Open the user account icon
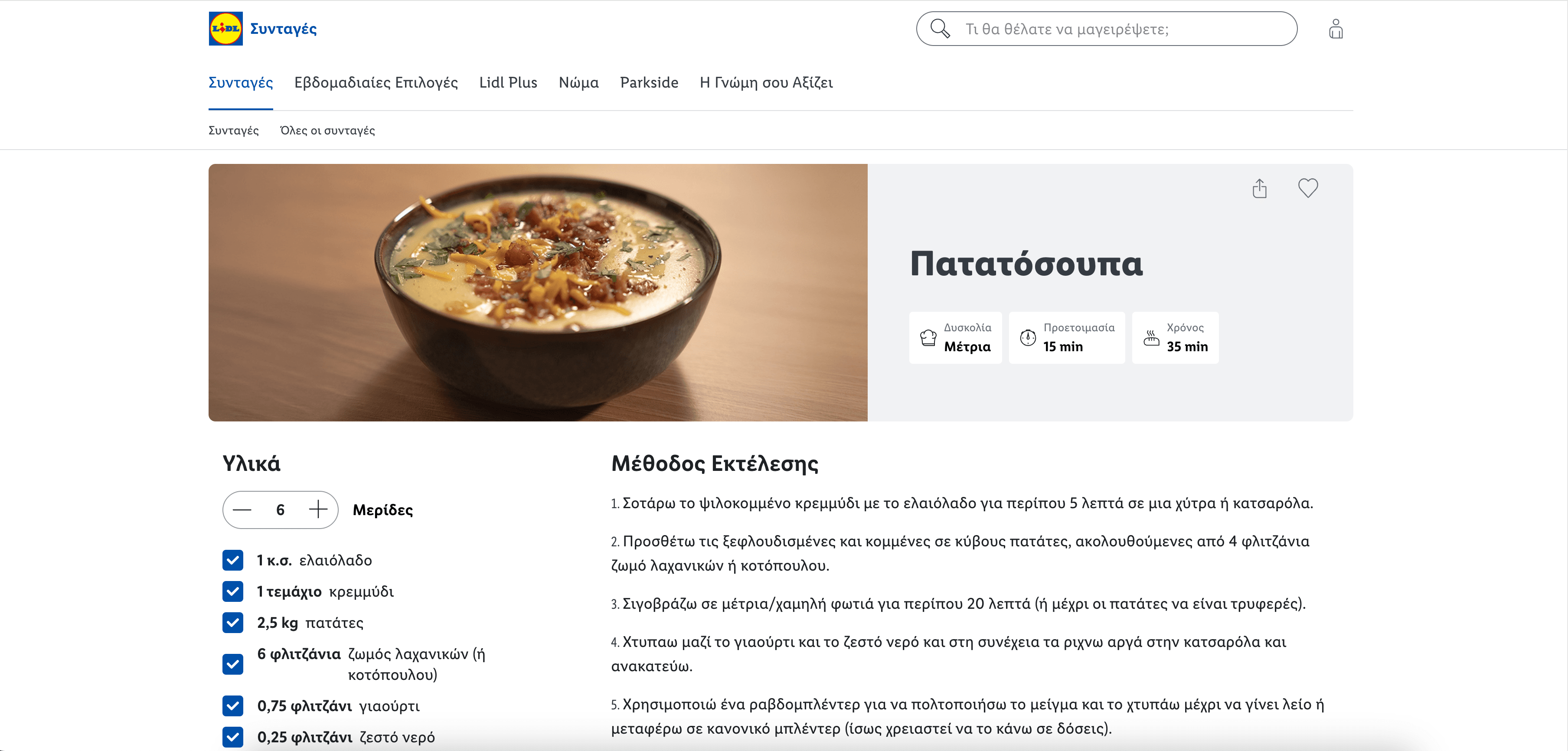 1336,29
